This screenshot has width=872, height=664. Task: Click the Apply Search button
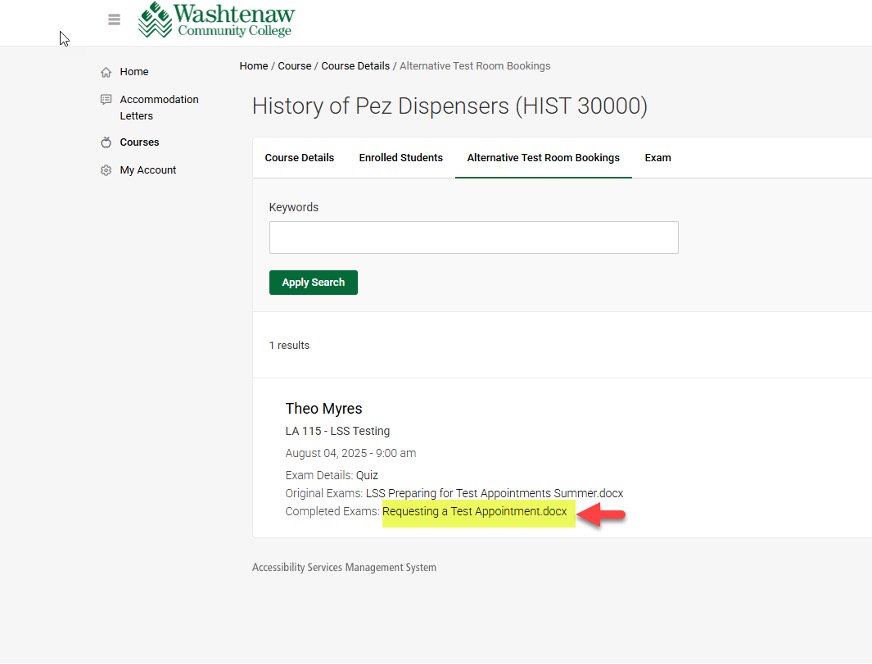pyautogui.click(x=313, y=283)
